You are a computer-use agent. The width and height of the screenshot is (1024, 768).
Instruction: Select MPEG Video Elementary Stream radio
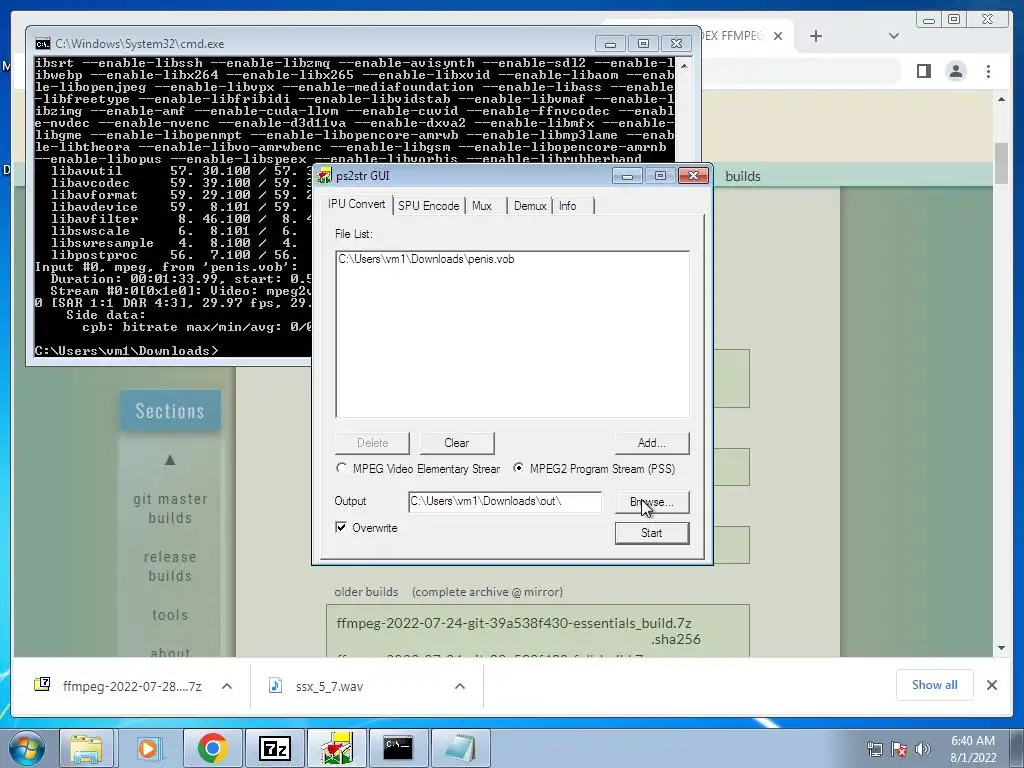coord(418,469)
